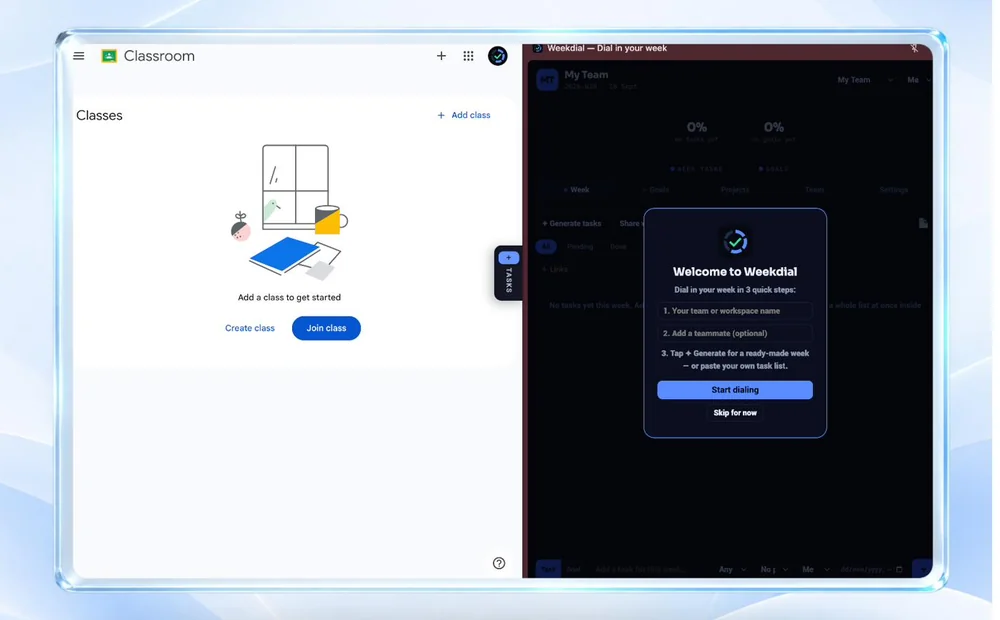The height and width of the screenshot is (620, 1000).
Task: Click the plus icon on Tasks side tab
Action: pyautogui.click(x=508, y=258)
